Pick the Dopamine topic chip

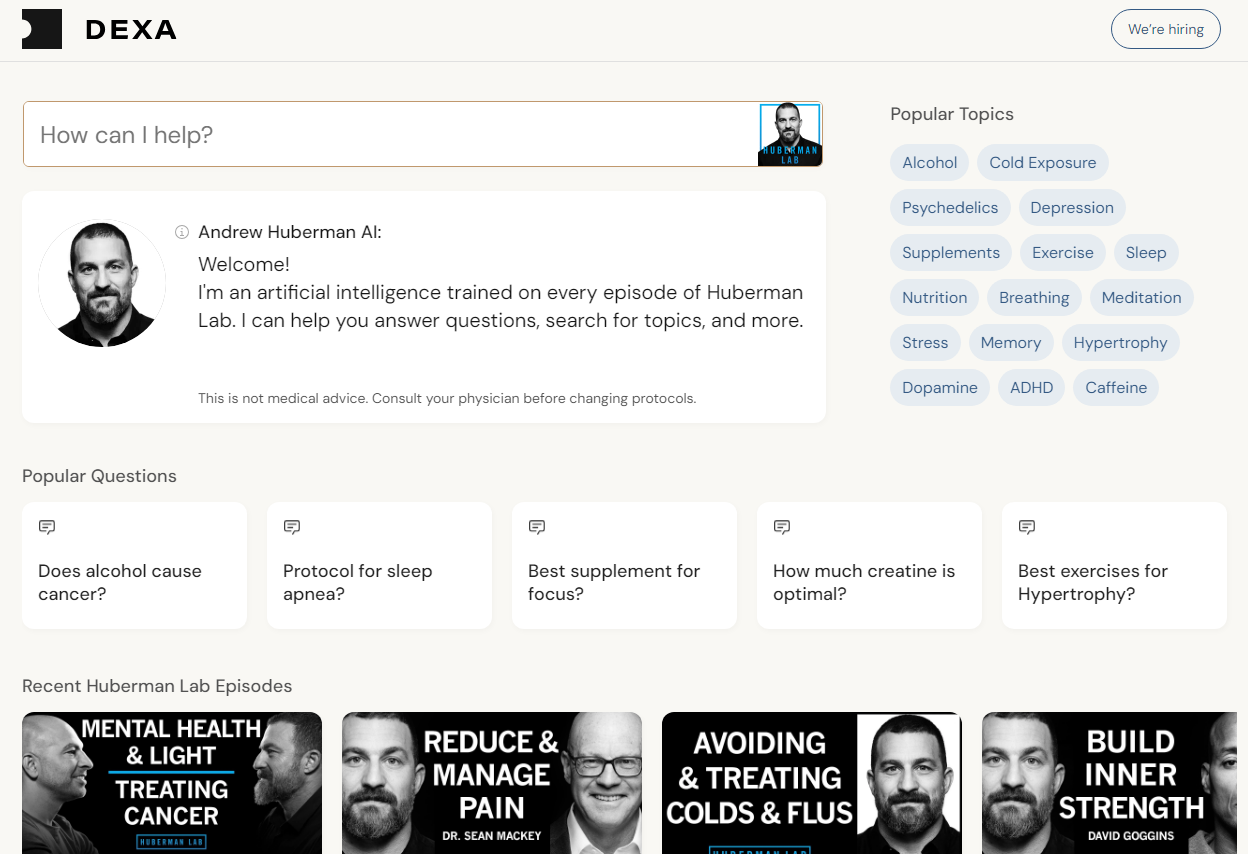(x=940, y=387)
